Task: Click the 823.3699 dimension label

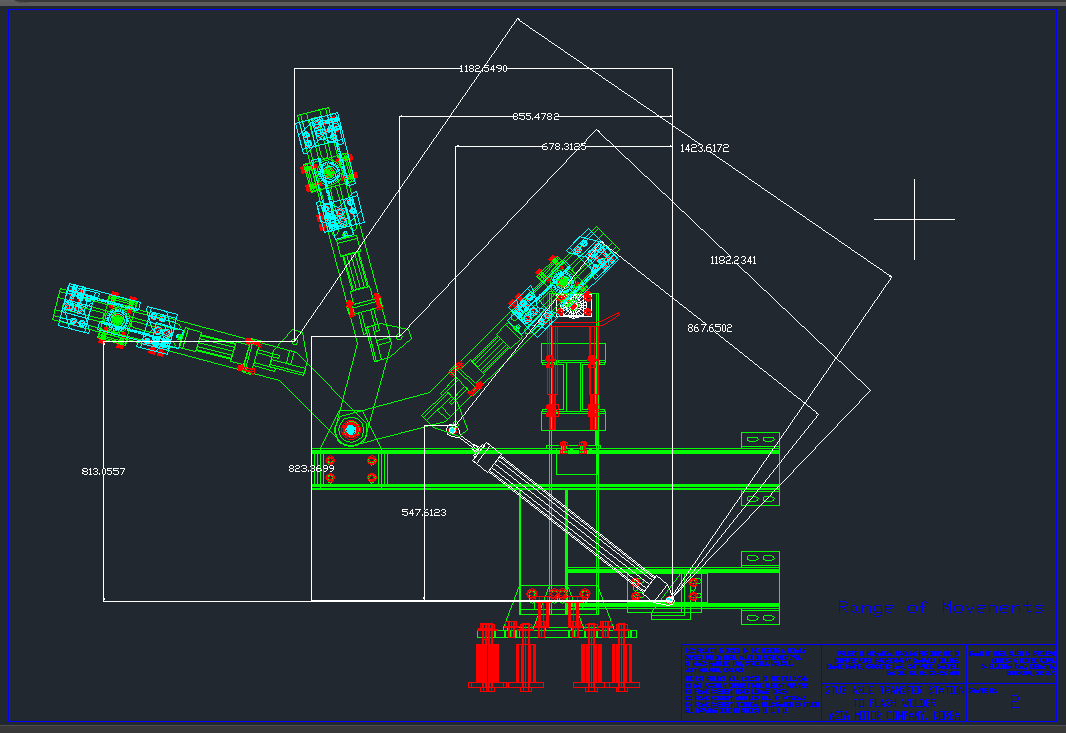Action: [x=310, y=466]
